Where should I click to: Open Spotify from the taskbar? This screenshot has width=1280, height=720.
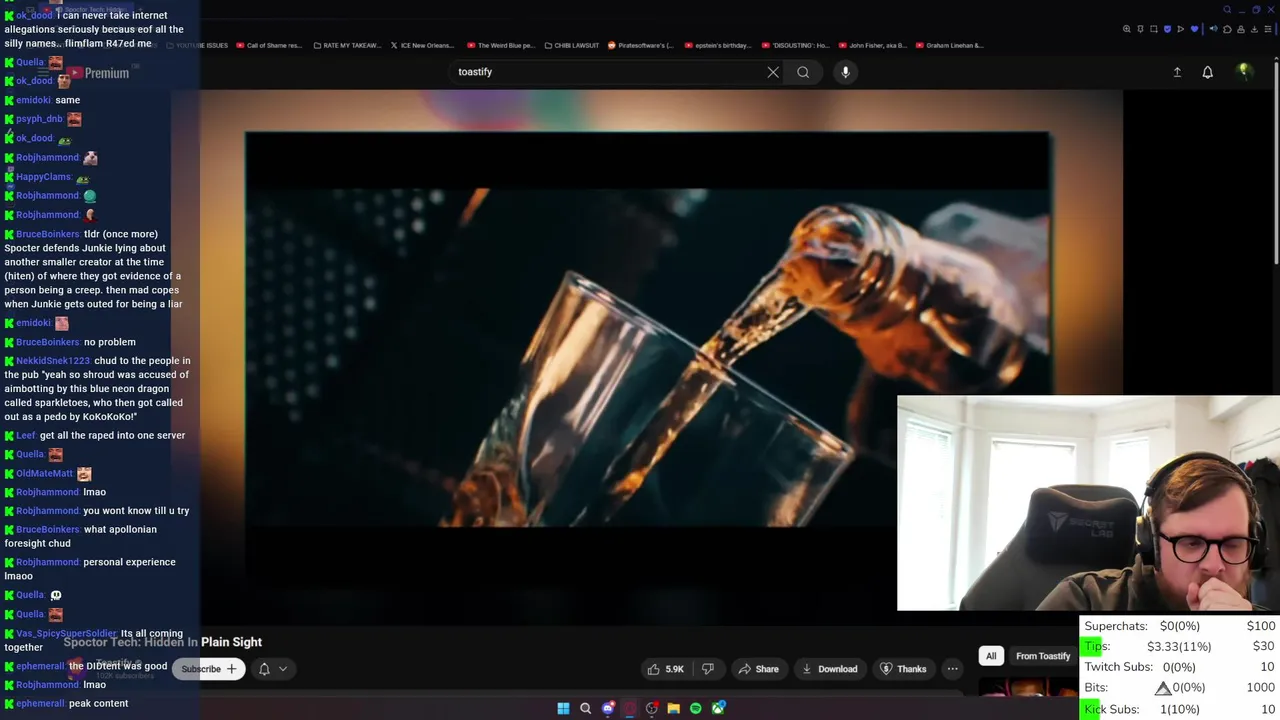695,708
